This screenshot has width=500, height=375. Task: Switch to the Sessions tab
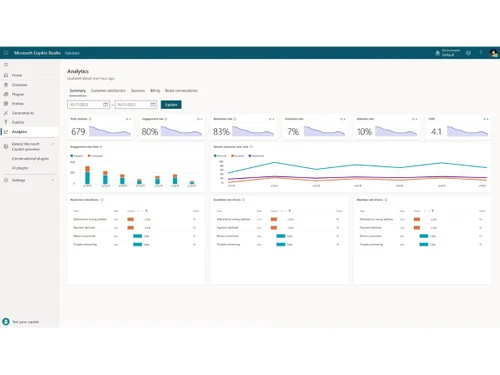[138, 91]
